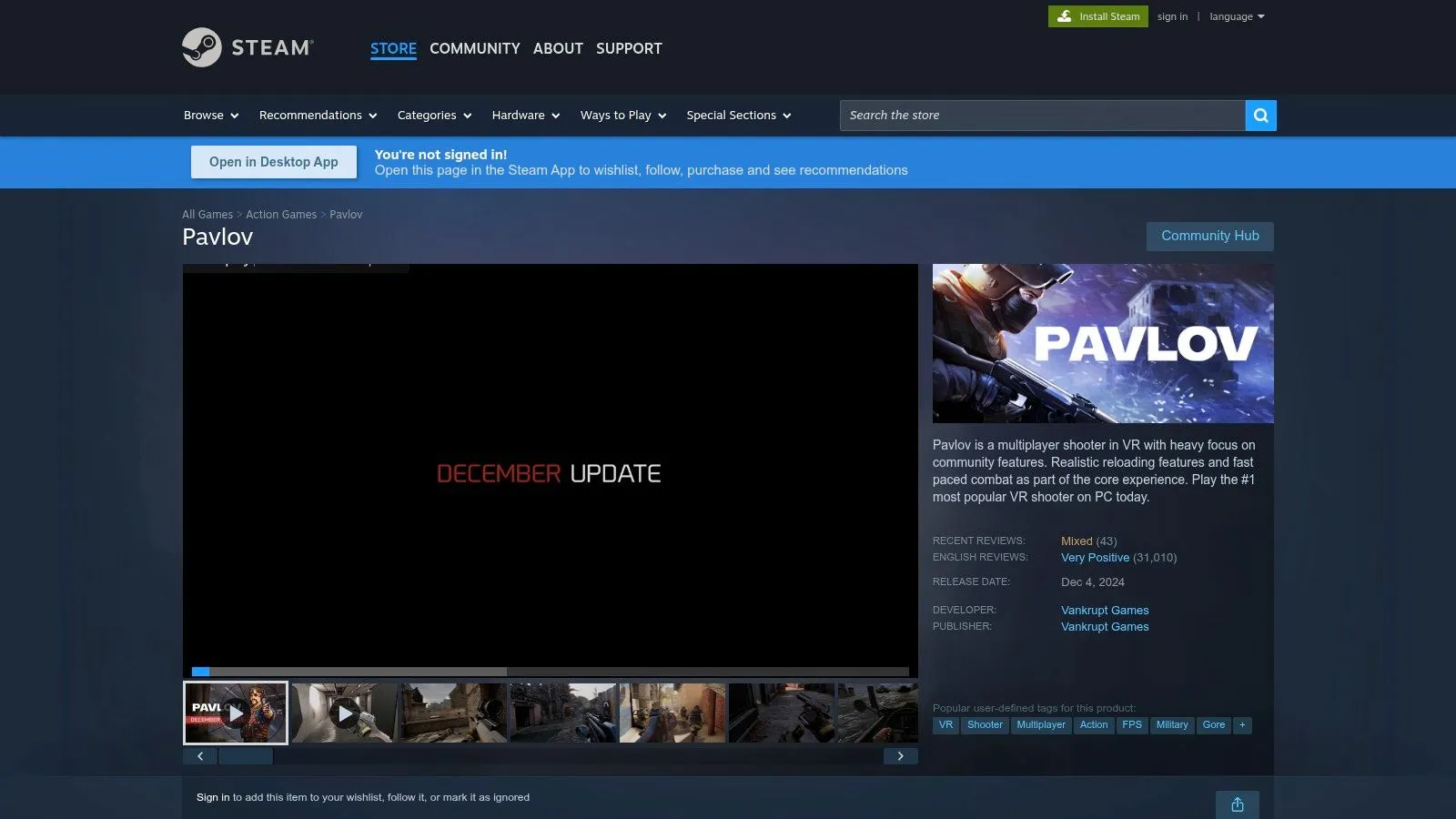Open the Community Hub
1456x819 pixels.
[1210, 236]
